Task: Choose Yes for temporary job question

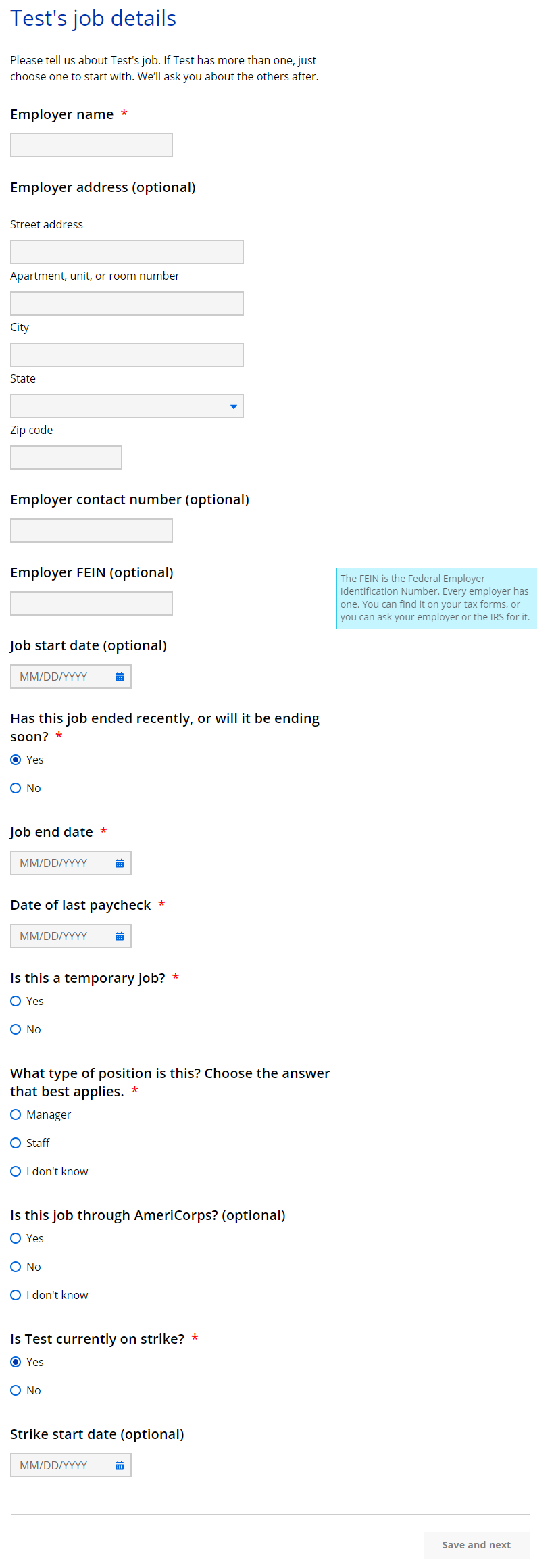Action: point(16,1001)
